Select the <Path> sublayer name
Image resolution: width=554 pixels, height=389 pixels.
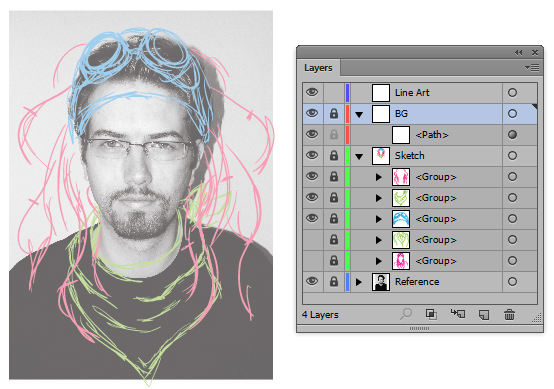point(432,135)
